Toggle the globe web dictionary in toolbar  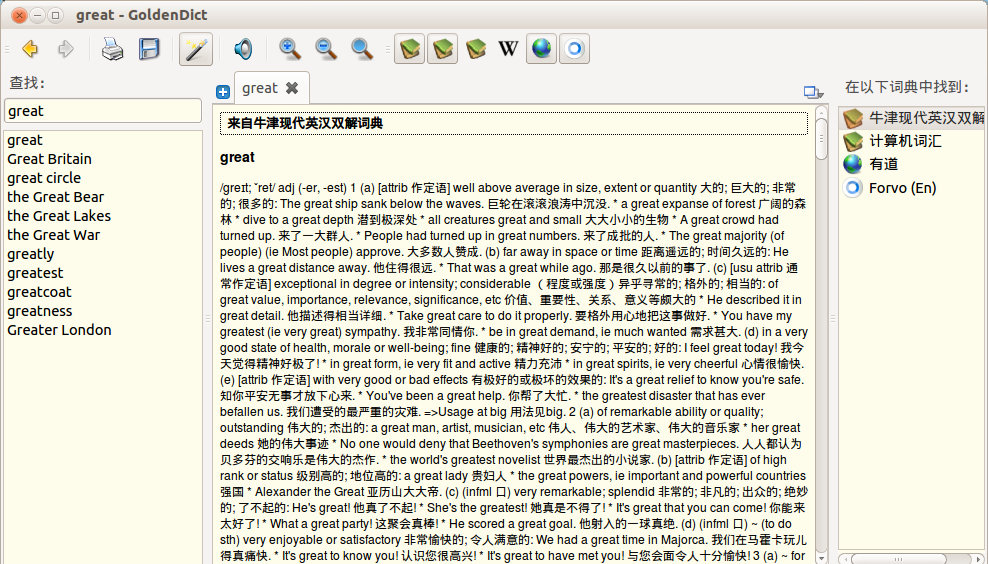tap(541, 49)
